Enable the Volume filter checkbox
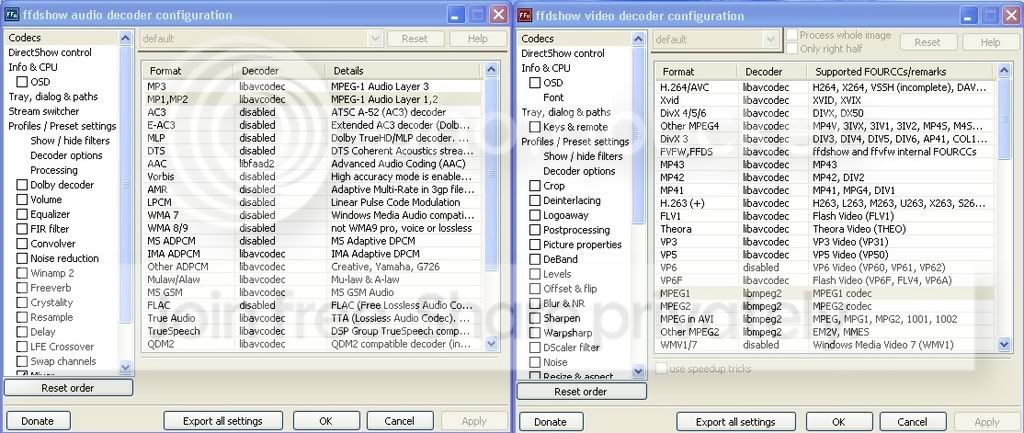Image resolution: width=1024 pixels, height=433 pixels. click(x=22, y=200)
